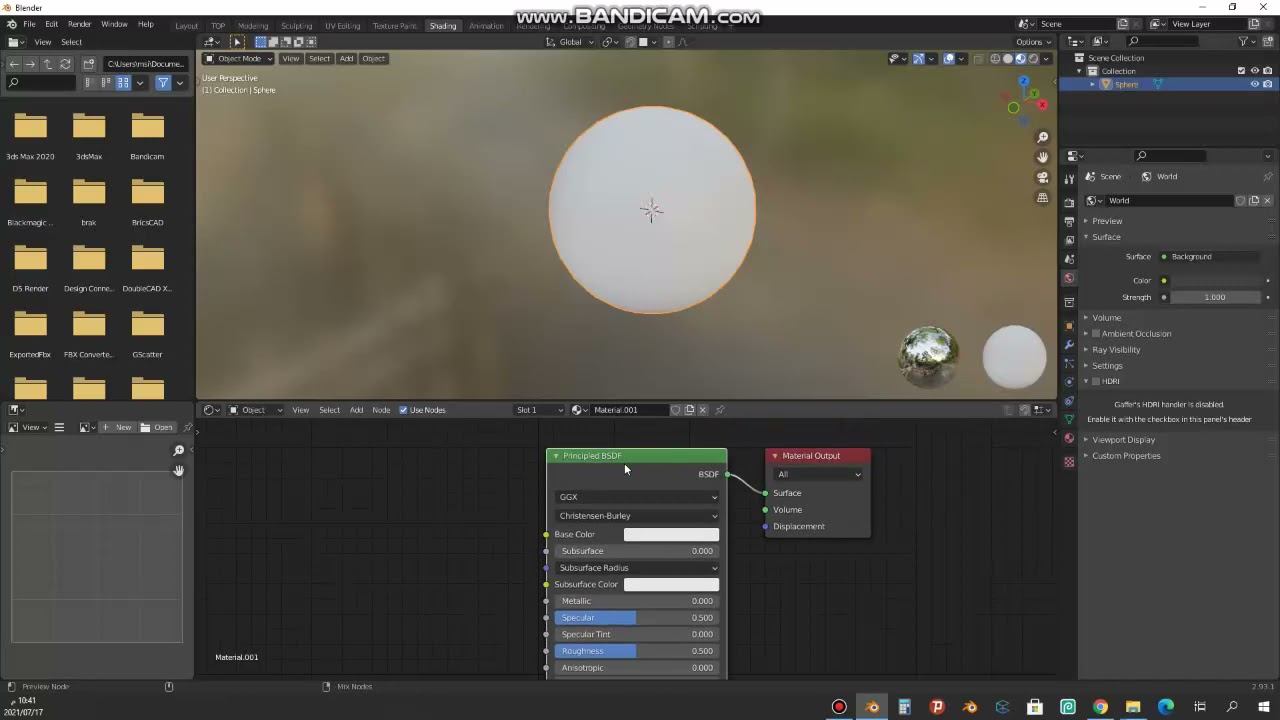Image resolution: width=1280 pixels, height=720 pixels.
Task: Hide Collection via eye icon
Action: tap(1255, 71)
